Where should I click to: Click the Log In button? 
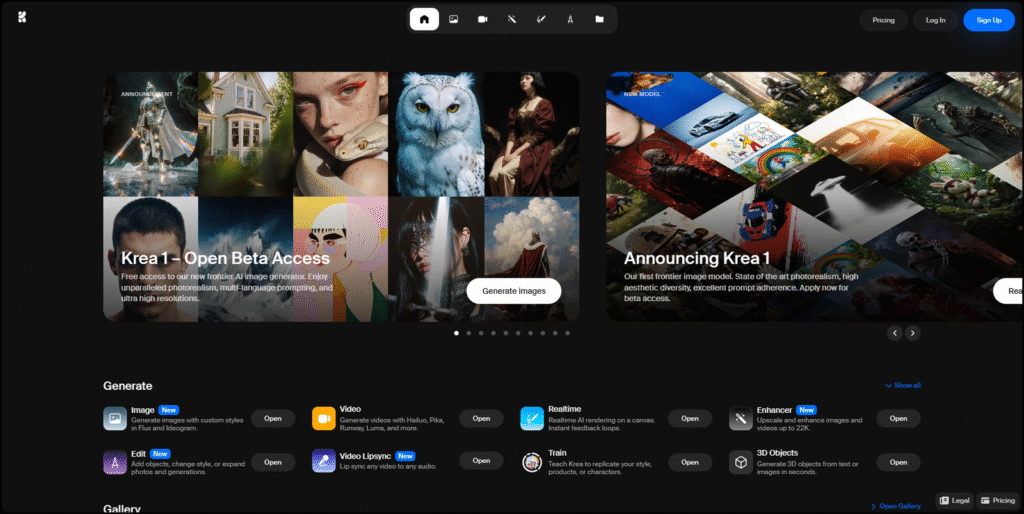coord(935,20)
